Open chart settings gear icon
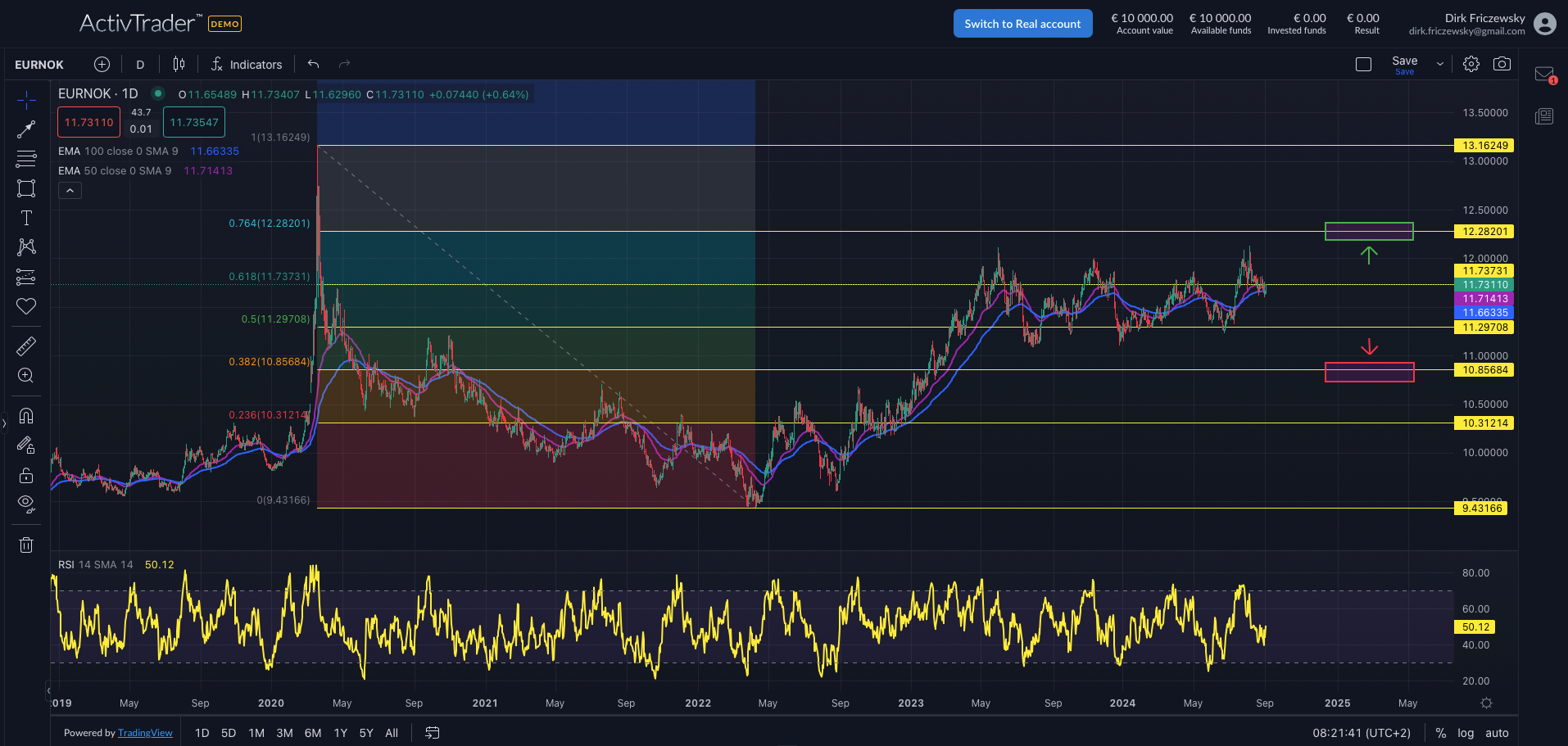Image resolution: width=1568 pixels, height=746 pixels. point(1471,64)
